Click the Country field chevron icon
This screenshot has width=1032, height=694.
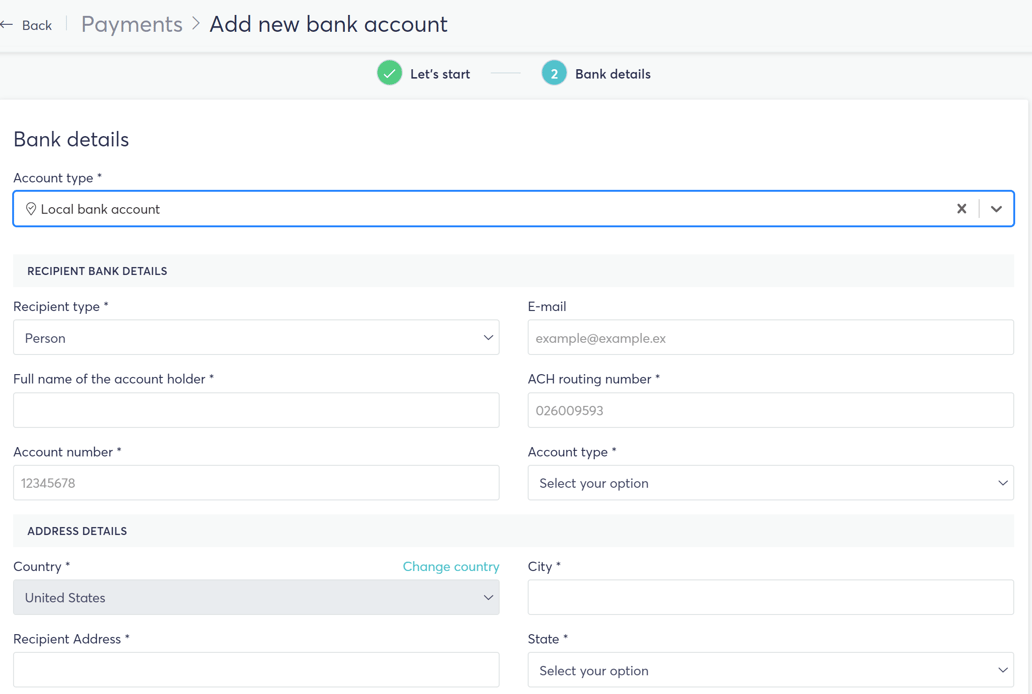[488, 597]
